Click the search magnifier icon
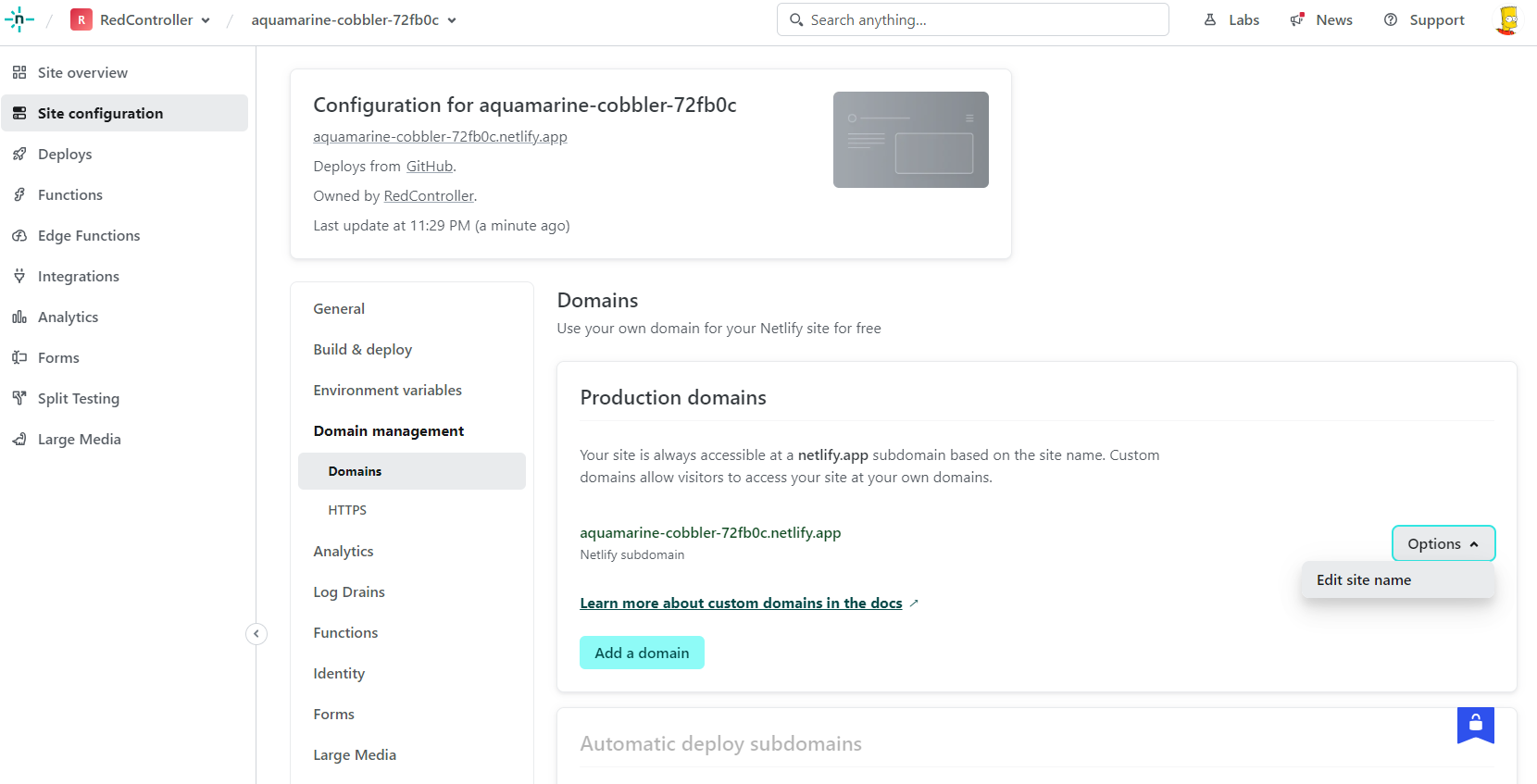 coord(796,19)
